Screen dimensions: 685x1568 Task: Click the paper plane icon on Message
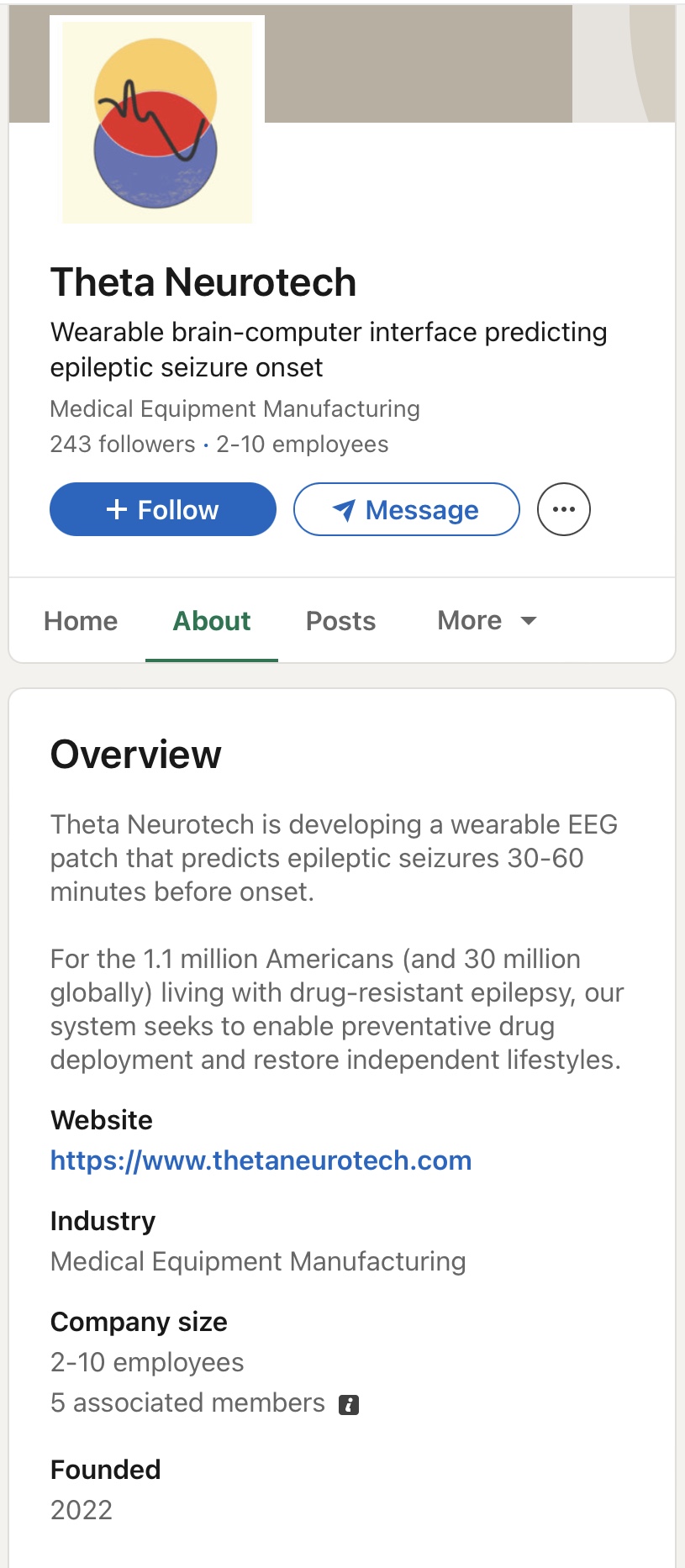[x=344, y=510]
